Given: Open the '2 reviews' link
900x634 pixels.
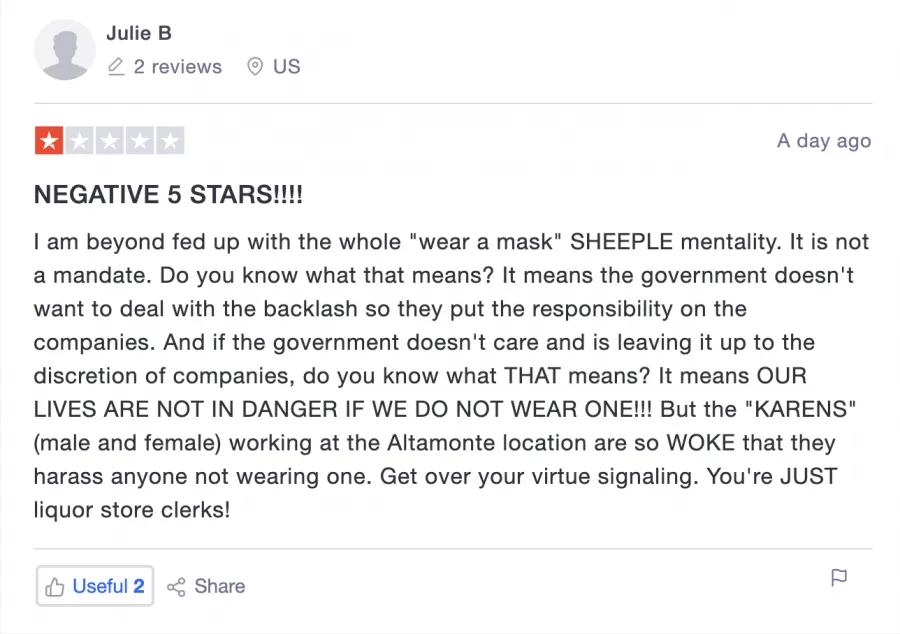Looking at the screenshot, I should coord(177,67).
